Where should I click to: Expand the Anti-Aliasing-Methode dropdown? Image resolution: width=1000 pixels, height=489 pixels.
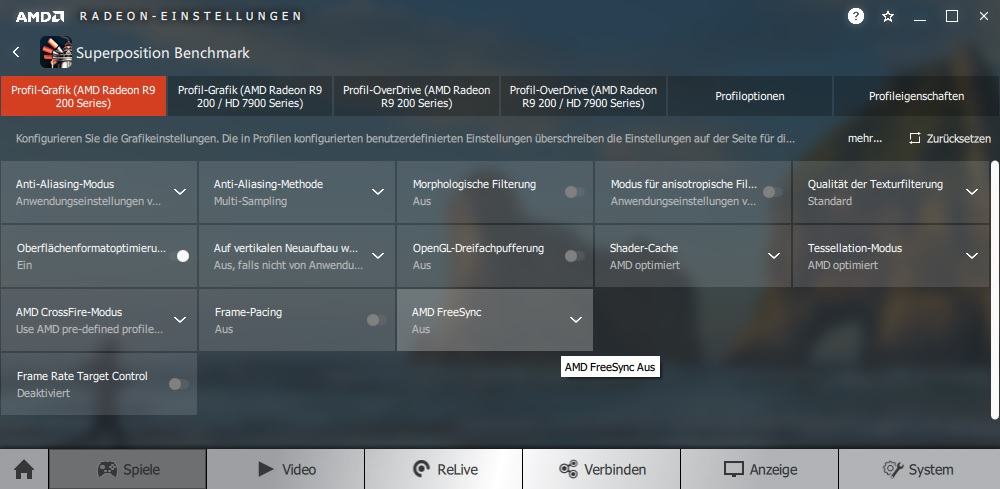[x=378, y=191]
